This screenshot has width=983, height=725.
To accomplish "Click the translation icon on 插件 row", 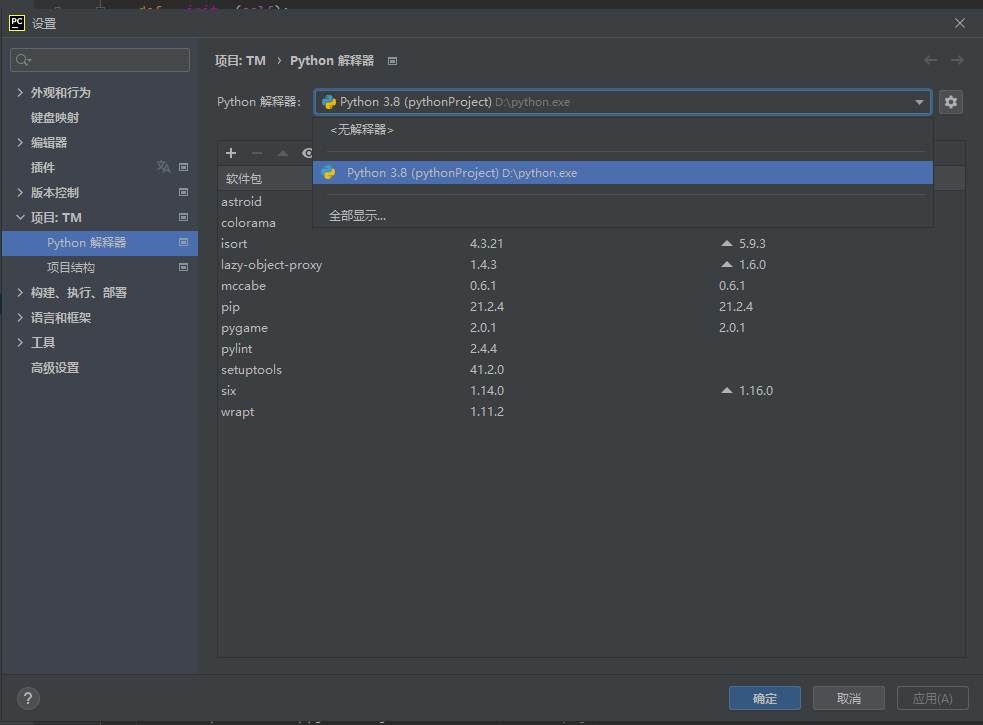I will [164, 167].
